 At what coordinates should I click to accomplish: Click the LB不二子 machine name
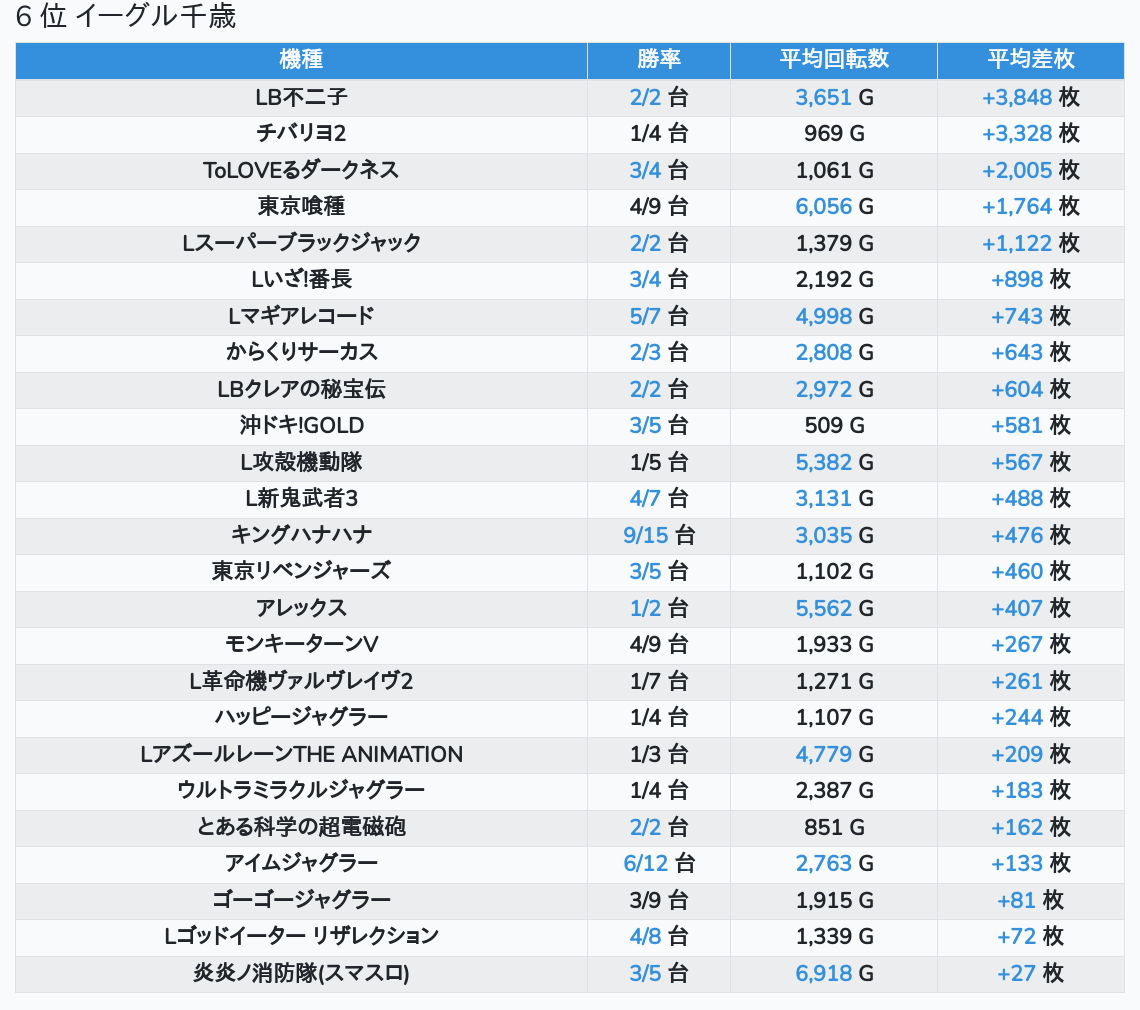[301, 97]
